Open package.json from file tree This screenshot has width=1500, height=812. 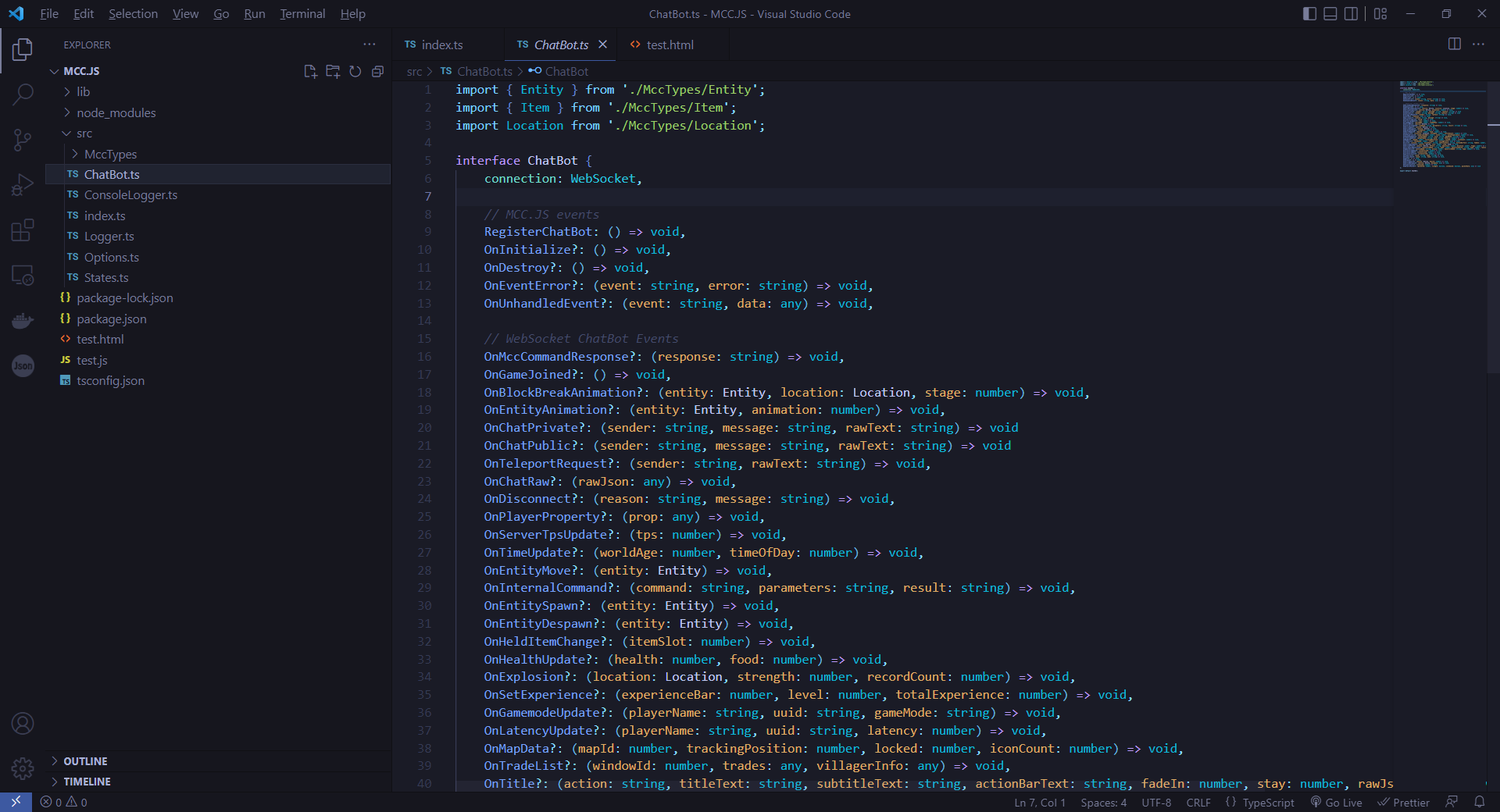coord(218,319)
